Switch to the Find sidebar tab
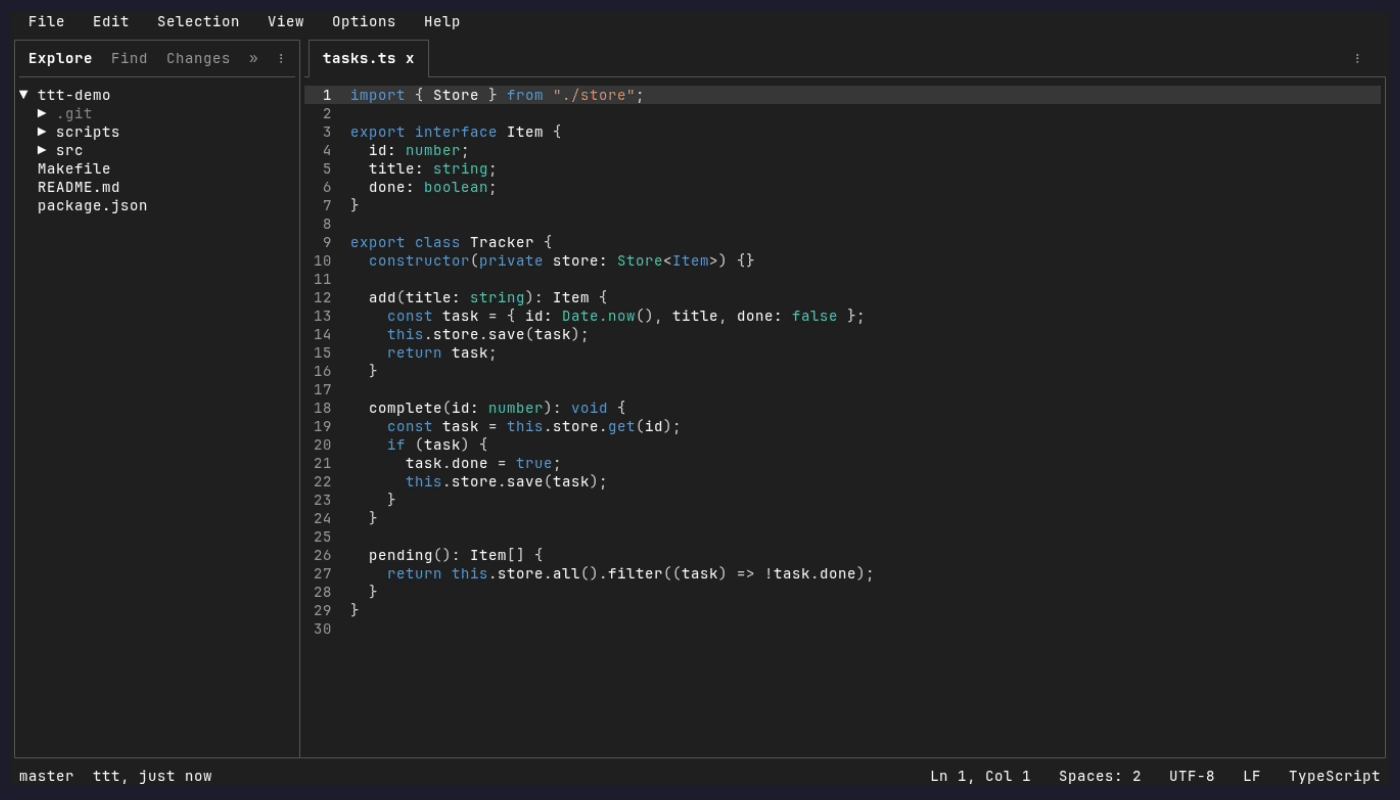This screenshot has height=800, width=1400. [129, 58]
